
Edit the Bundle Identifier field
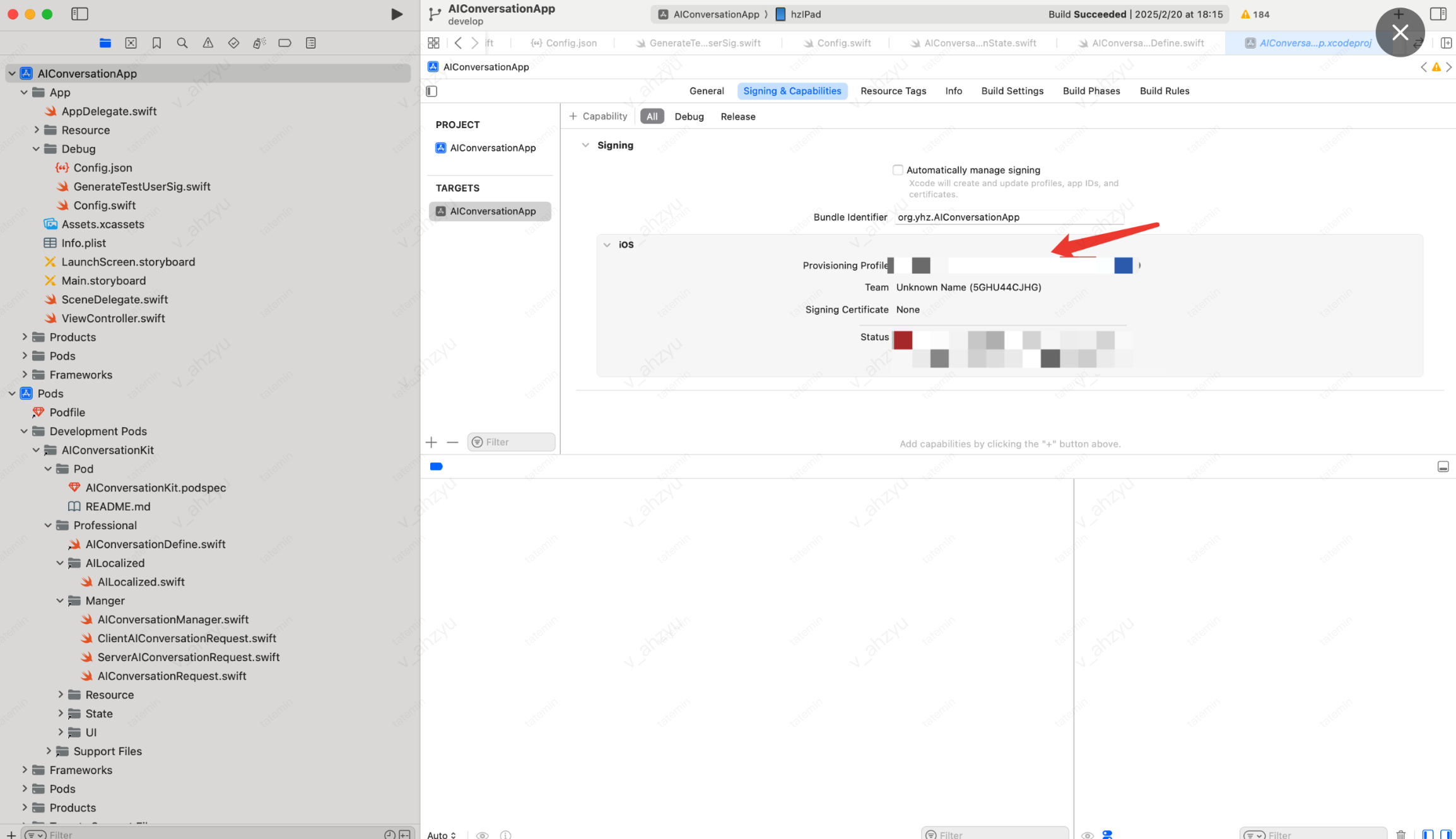[1009, 217]
